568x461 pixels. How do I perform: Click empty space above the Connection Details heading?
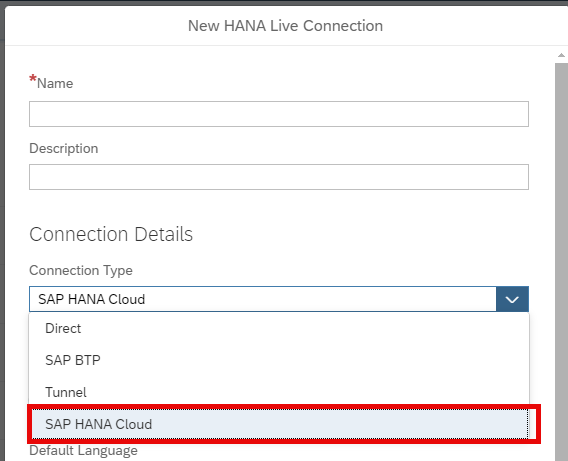pos(279,206)
